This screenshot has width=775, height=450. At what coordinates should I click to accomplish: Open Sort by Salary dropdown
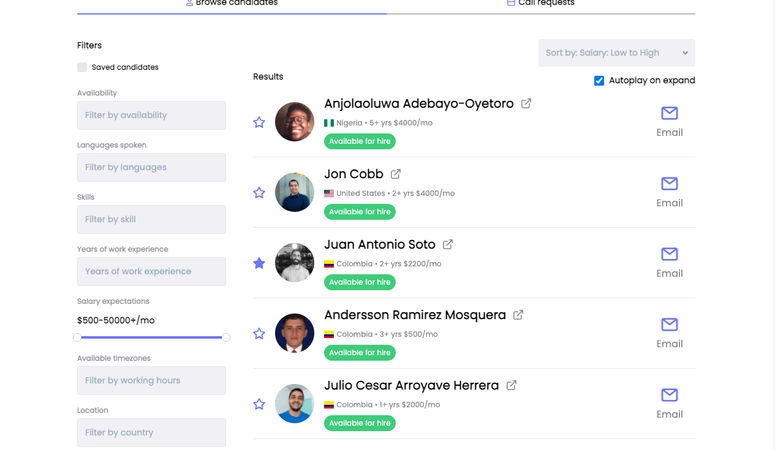(x=616, y=53)
